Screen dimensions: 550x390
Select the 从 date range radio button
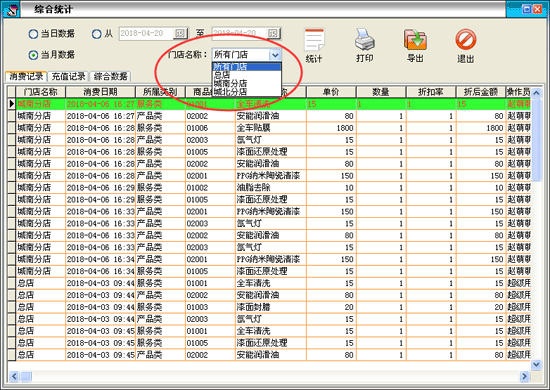coord(96,34)
